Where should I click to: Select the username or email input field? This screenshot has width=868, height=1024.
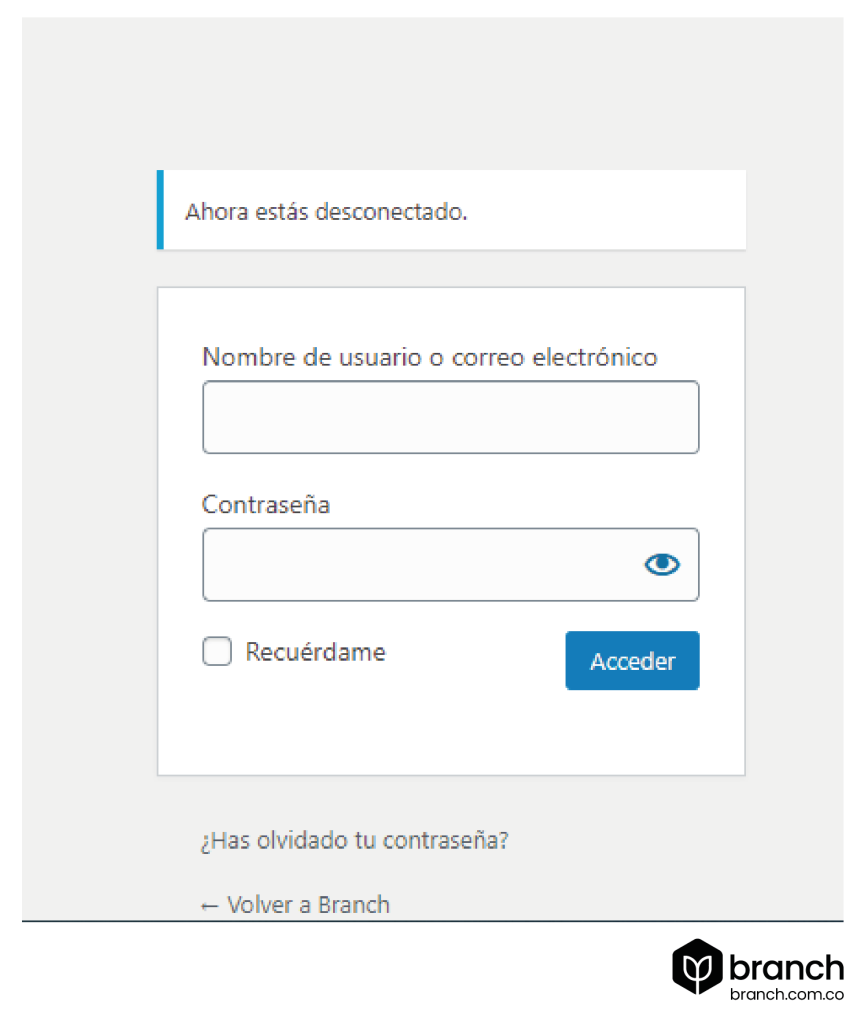(x=450, y=416)
